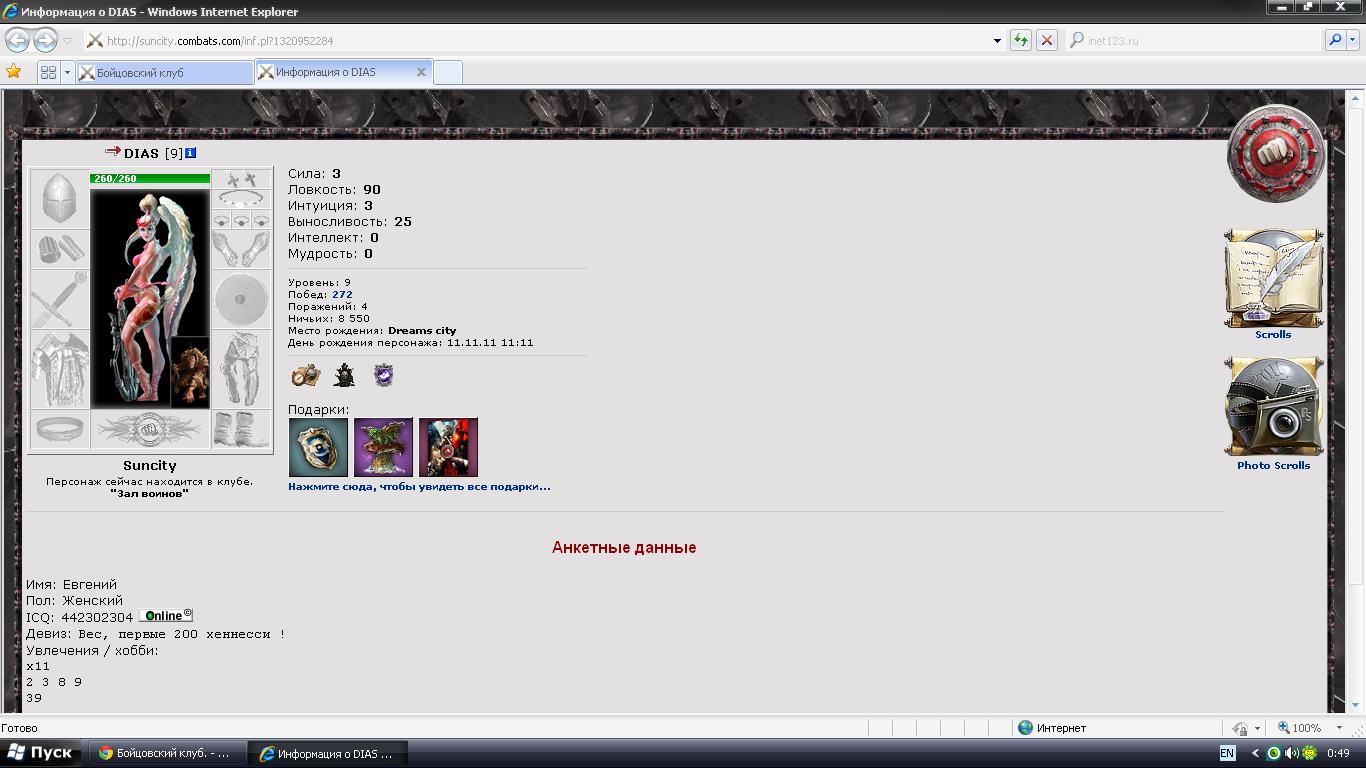Click the red warrior gift thumbnail

448,447
